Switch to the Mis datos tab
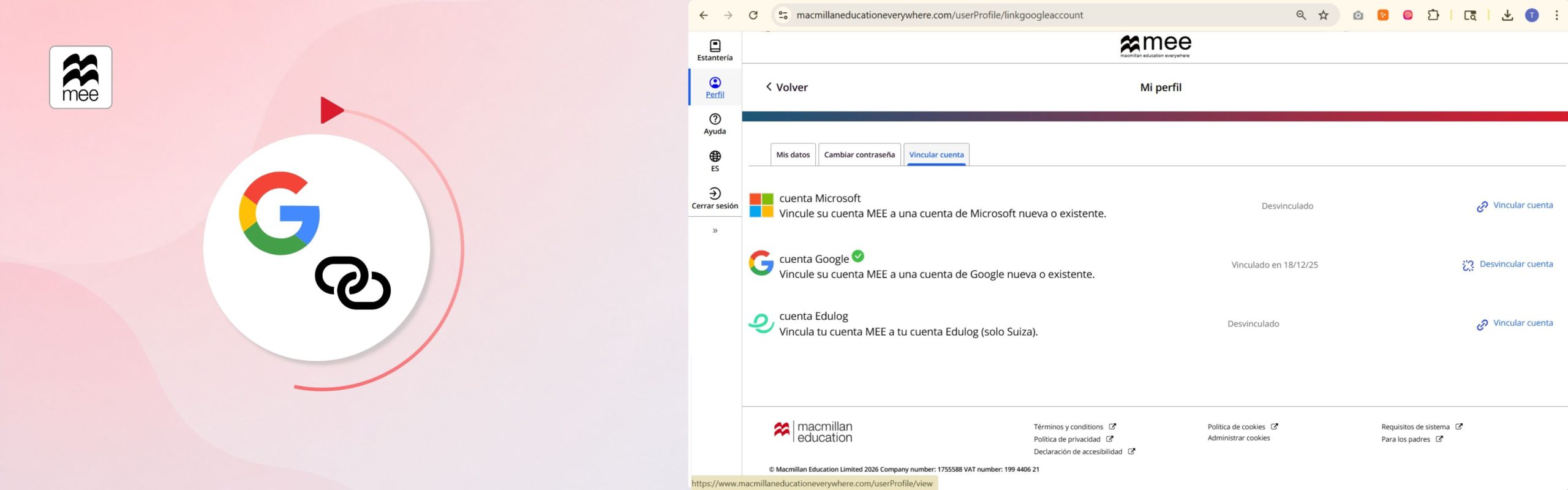The width and height of the screenshot is (1568, 490). click(x=793, y=155)
